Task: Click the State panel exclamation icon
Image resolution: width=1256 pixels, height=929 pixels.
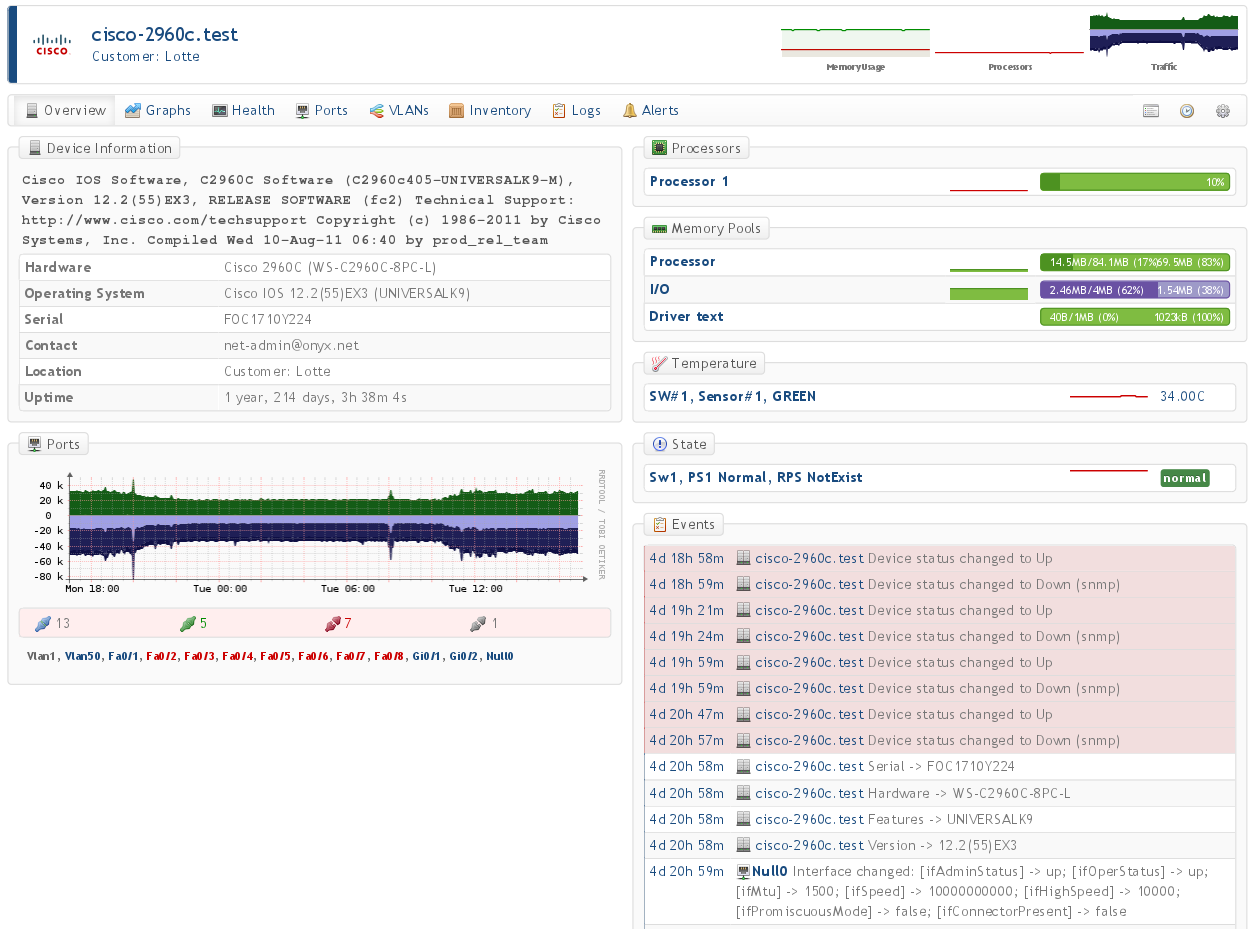Action: point(659,444)
